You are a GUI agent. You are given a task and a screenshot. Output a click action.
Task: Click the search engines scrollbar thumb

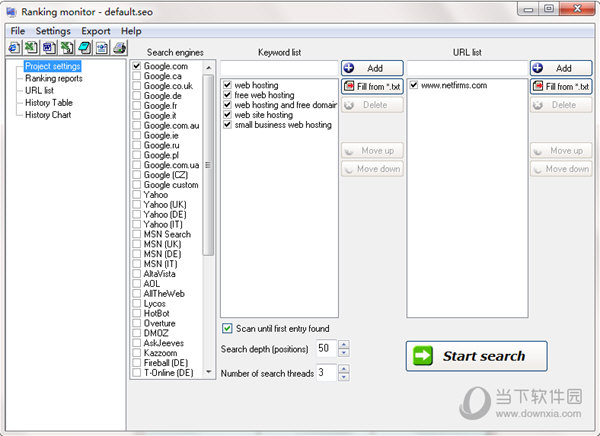click(x=209, y=165)
